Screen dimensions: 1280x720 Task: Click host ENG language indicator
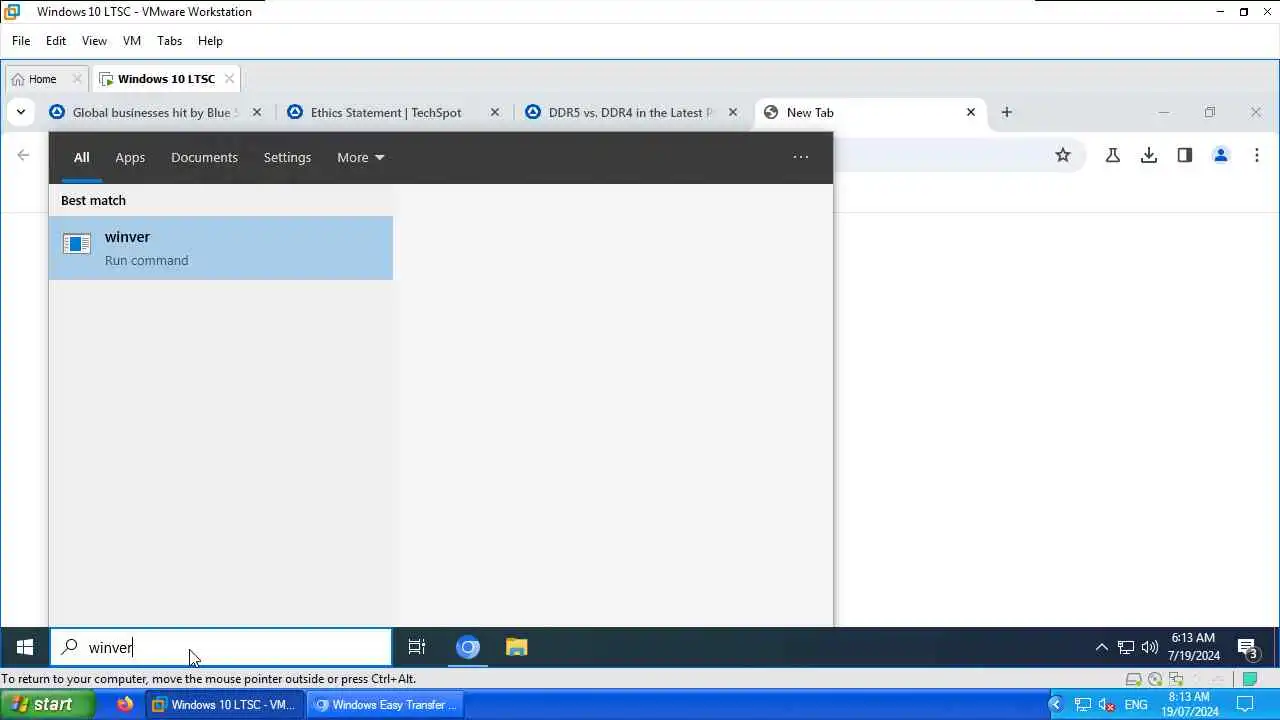[x=1136, y=705]
